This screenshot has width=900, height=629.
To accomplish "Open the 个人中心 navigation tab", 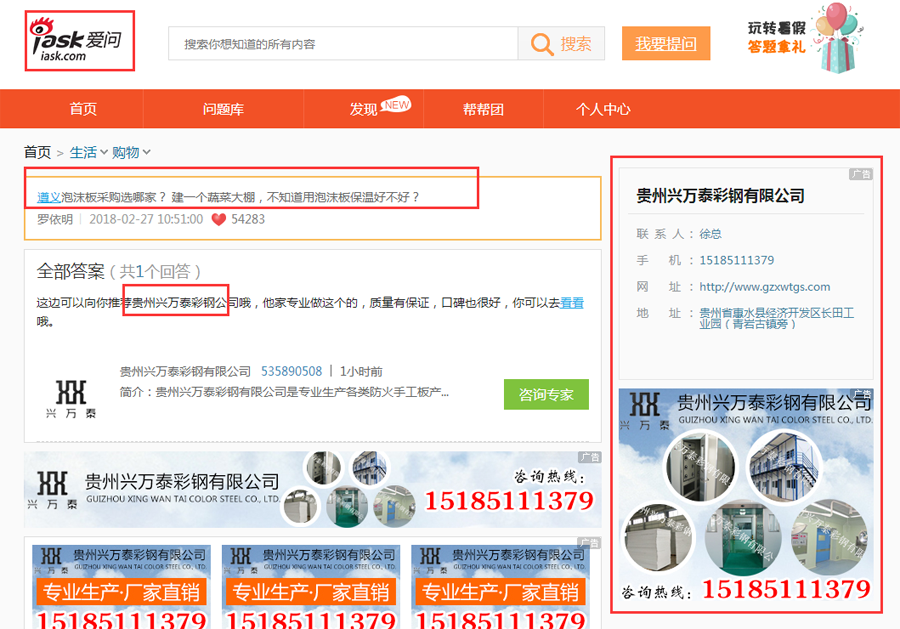I will pyautogui.click(x=603, y=109).
